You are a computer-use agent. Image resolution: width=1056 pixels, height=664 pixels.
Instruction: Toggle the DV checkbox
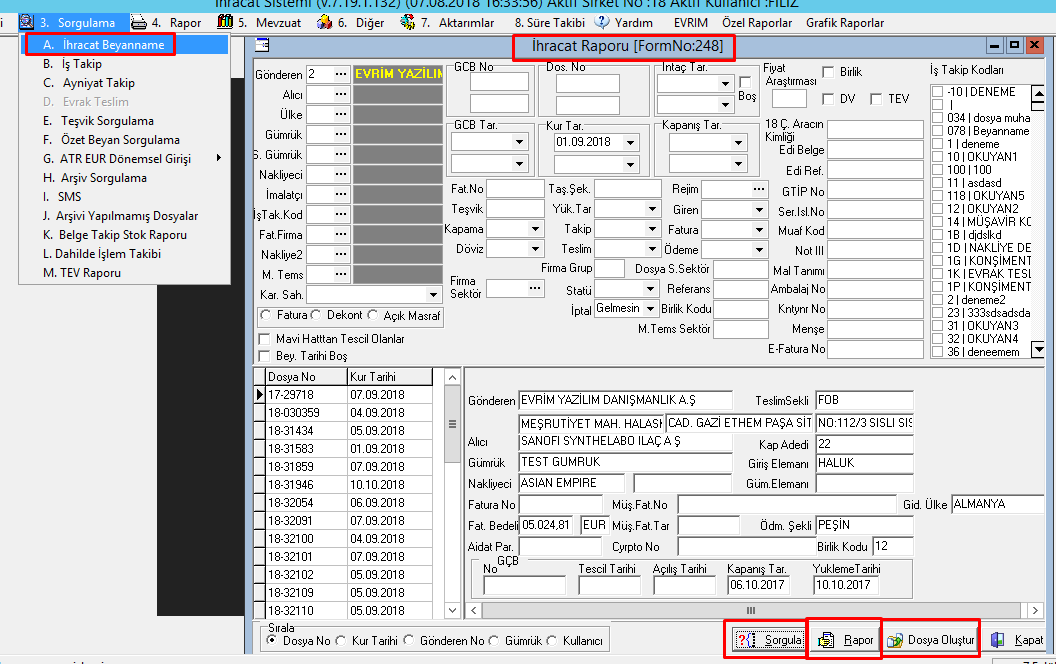tap(828, 99)
